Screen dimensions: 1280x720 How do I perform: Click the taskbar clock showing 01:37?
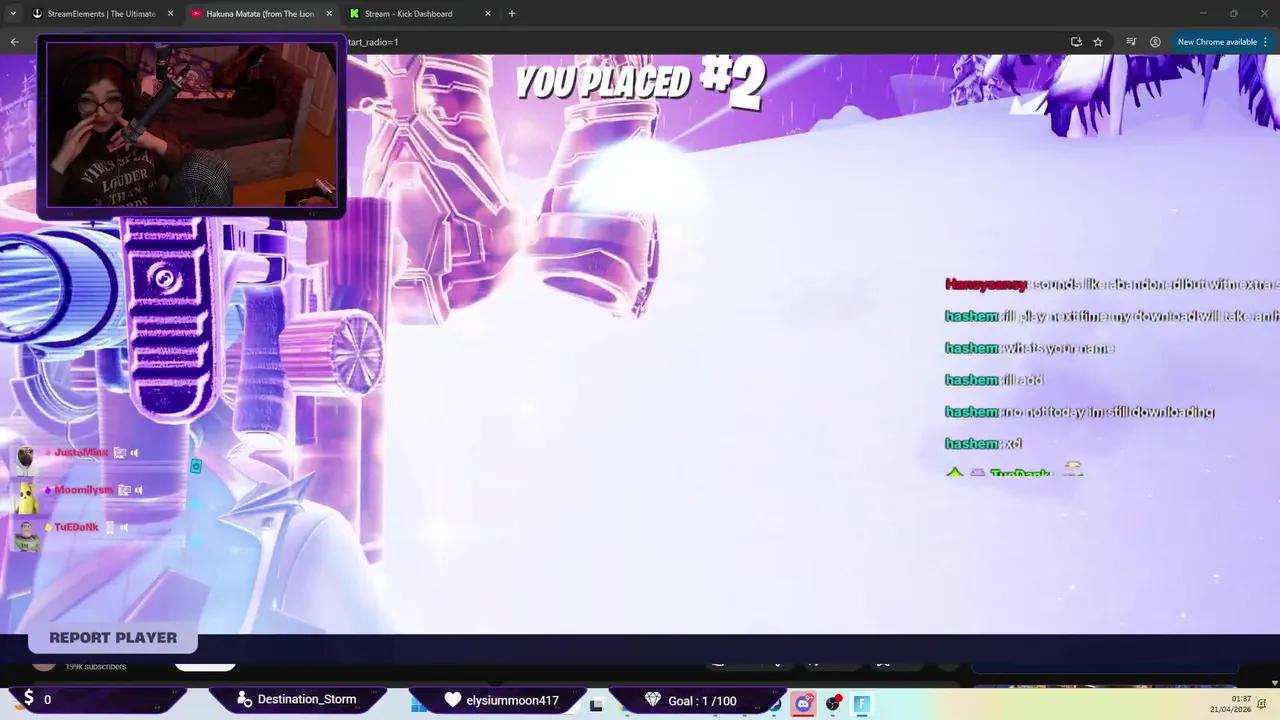coord(1230,704)
